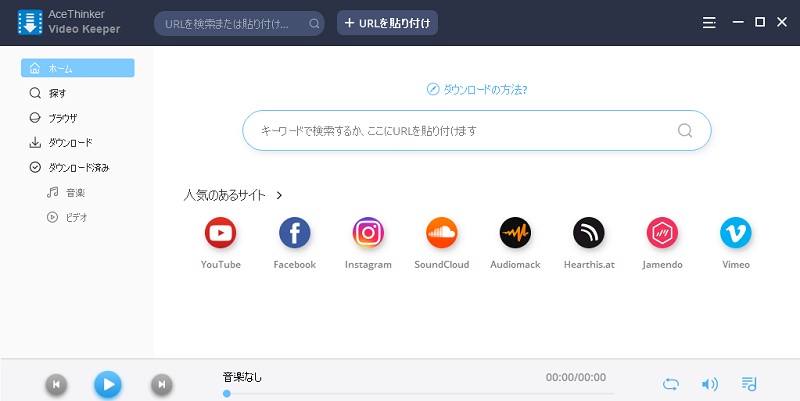Click magnifier icon in top URL search box
This screenshot has height=401, width=800.
[314, 23]
